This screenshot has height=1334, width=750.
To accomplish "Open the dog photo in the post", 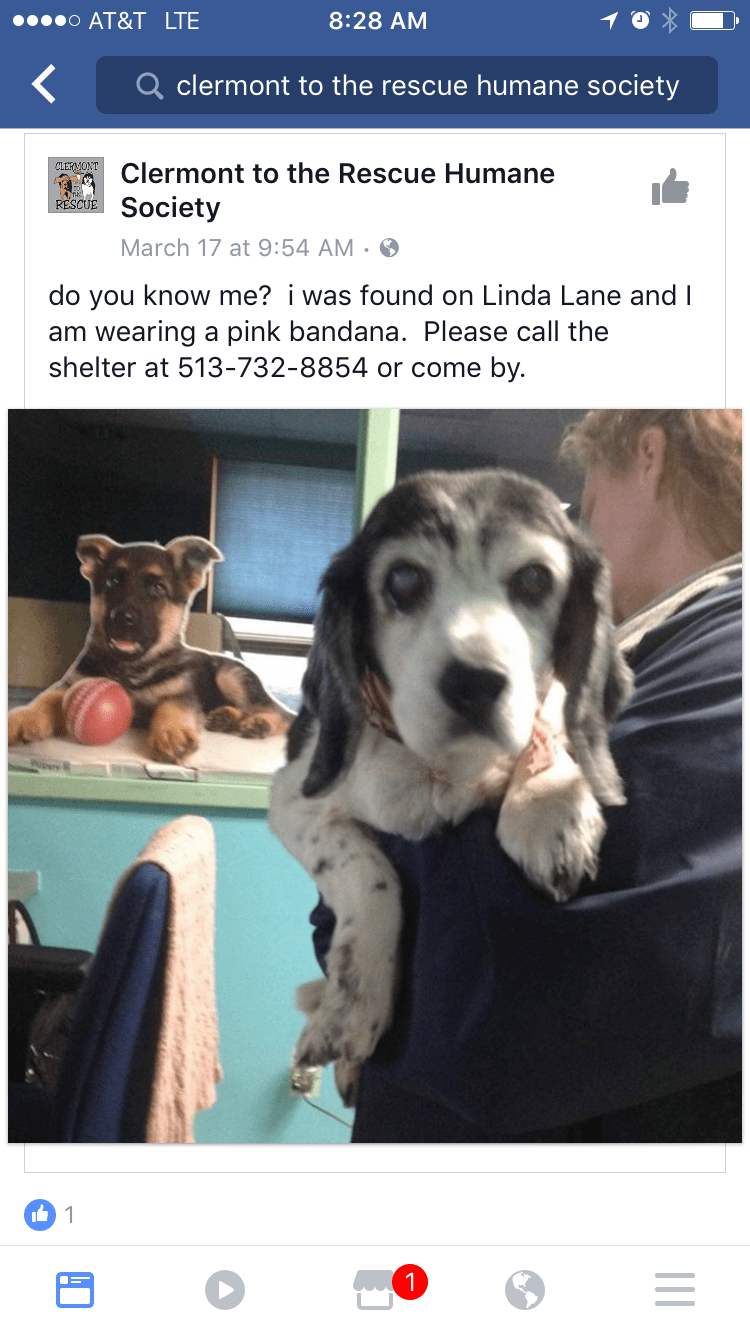I will 375,775.
